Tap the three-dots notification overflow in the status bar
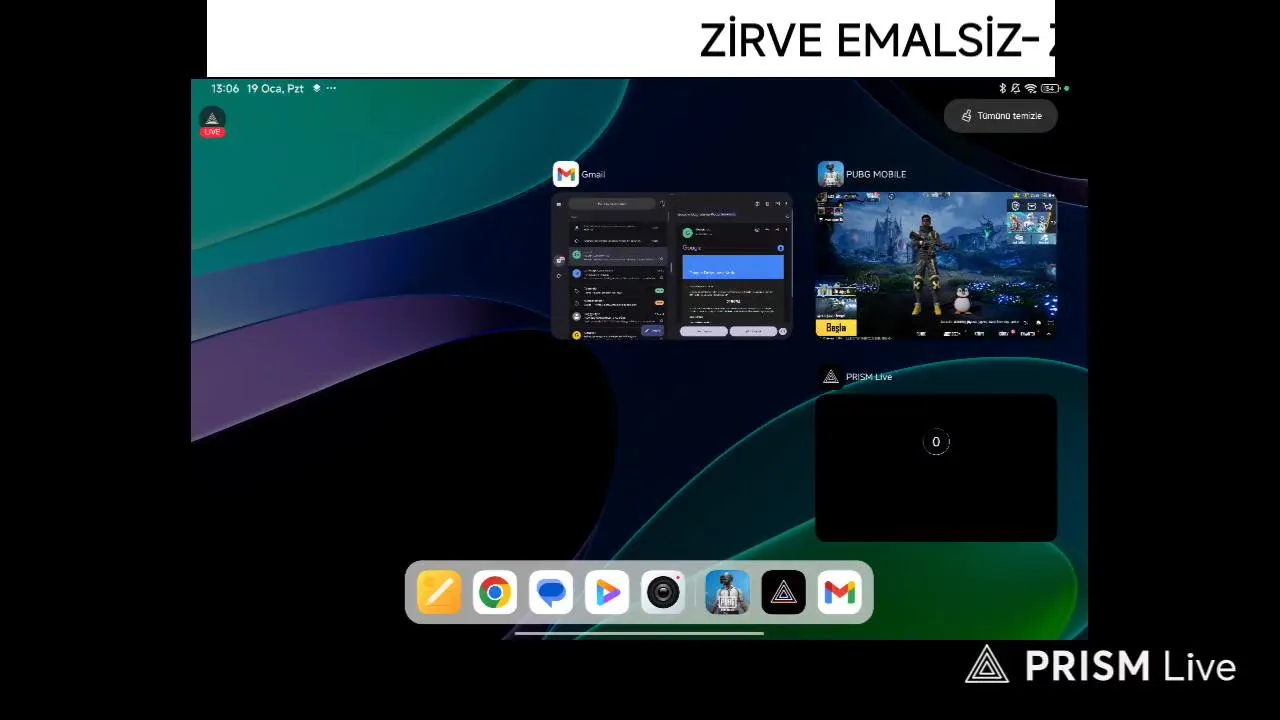The height and width of the screenshot is (720, 1280). (x=331, y=88)
